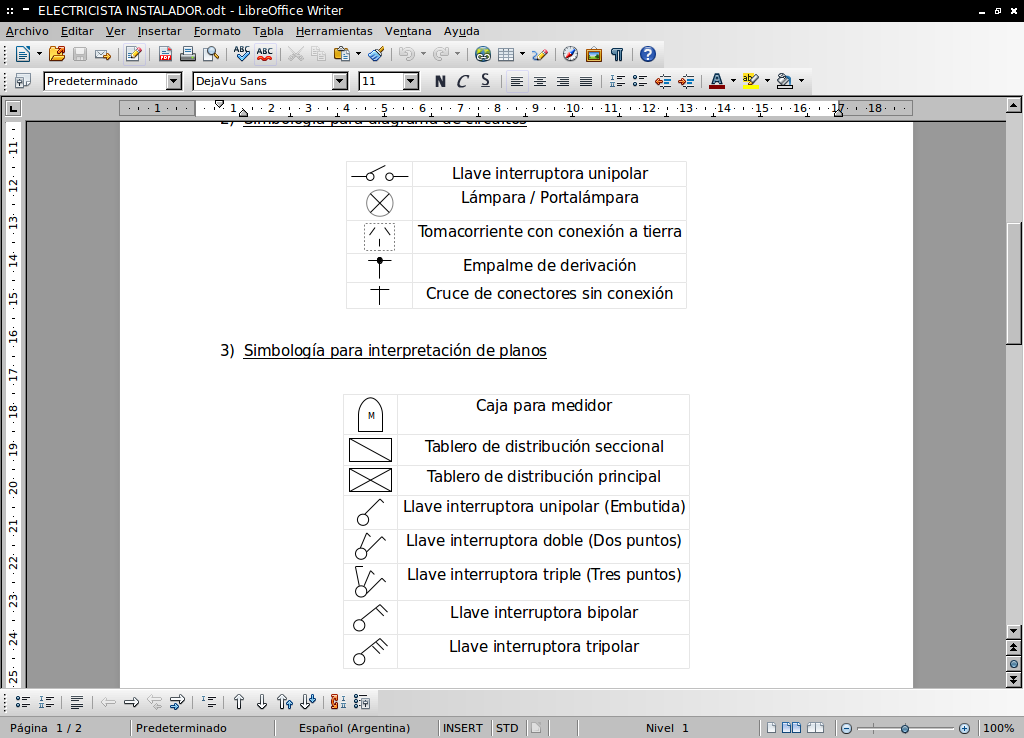Click Español (Argentina) language in status bar

[x=355, y=728]
